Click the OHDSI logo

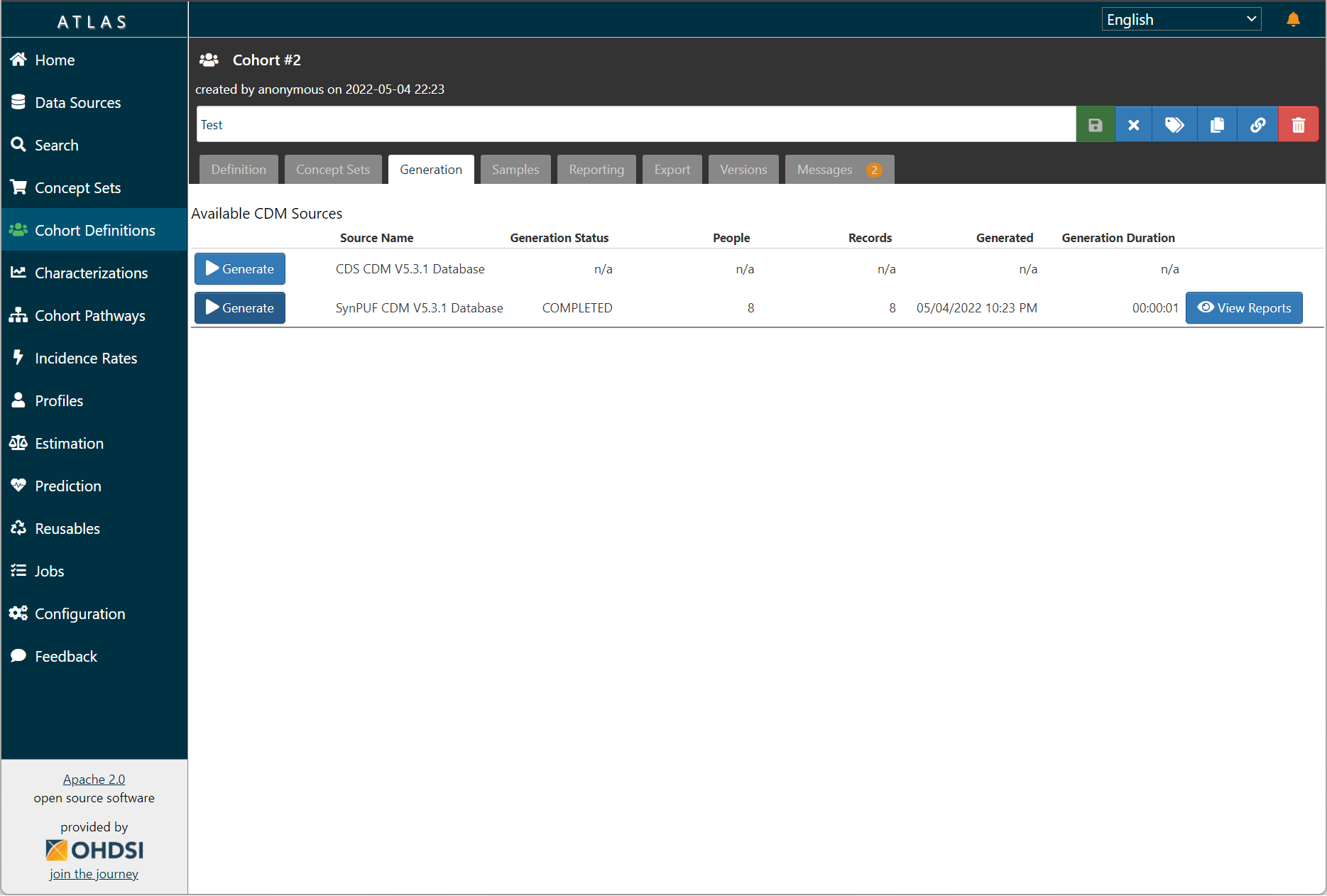point(94,850)
